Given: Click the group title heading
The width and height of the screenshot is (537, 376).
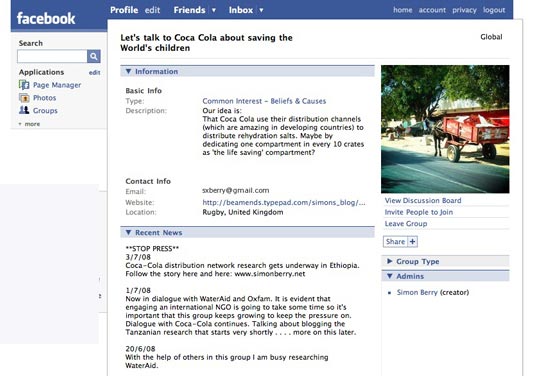Looking at the screenshot, I should (206, 43).
